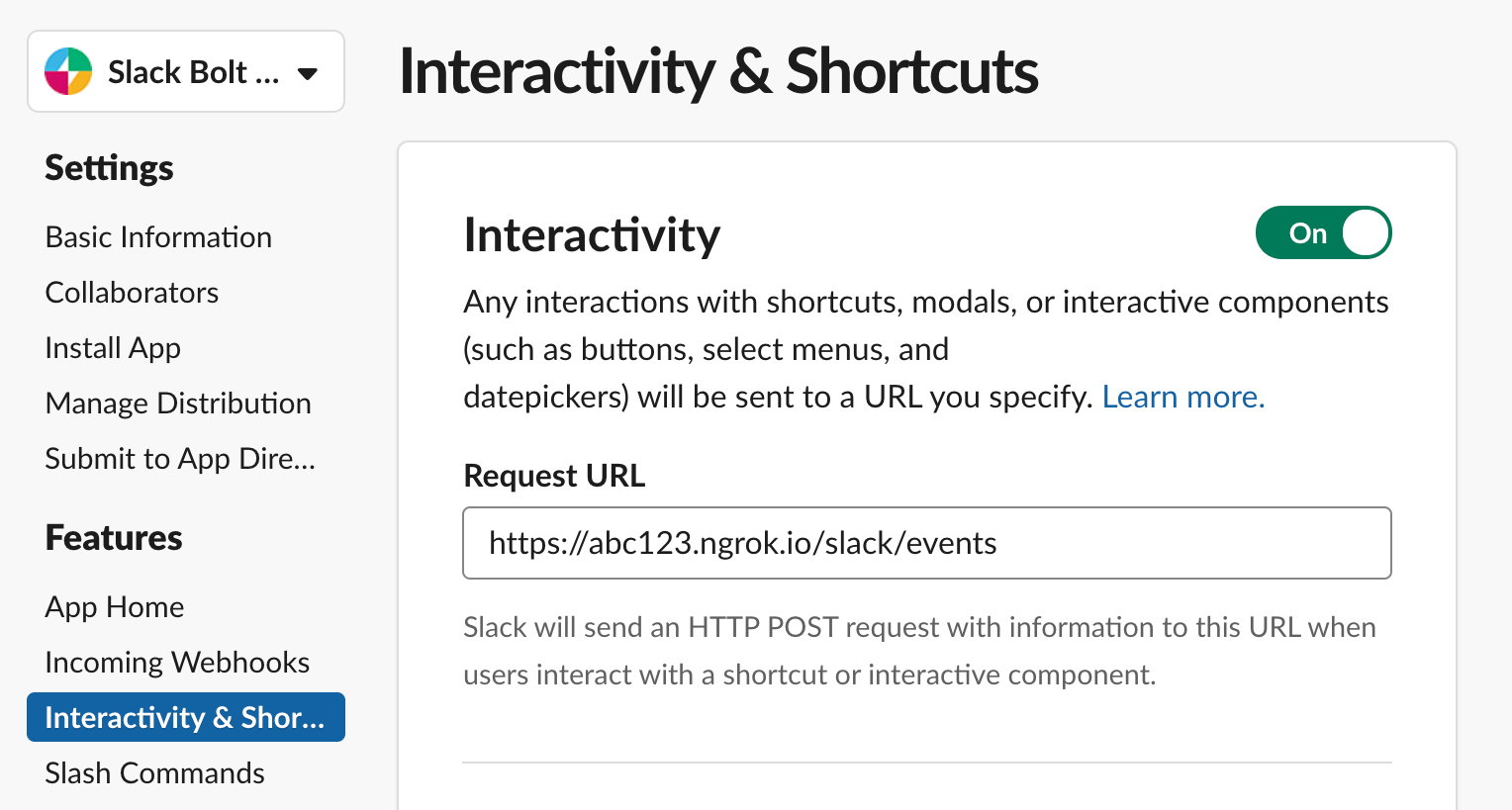The height and width of the screenshot is (810, 1512).
Task: Select Collaborators in the Settings sidebar
Action: click(x=132, y=292)
